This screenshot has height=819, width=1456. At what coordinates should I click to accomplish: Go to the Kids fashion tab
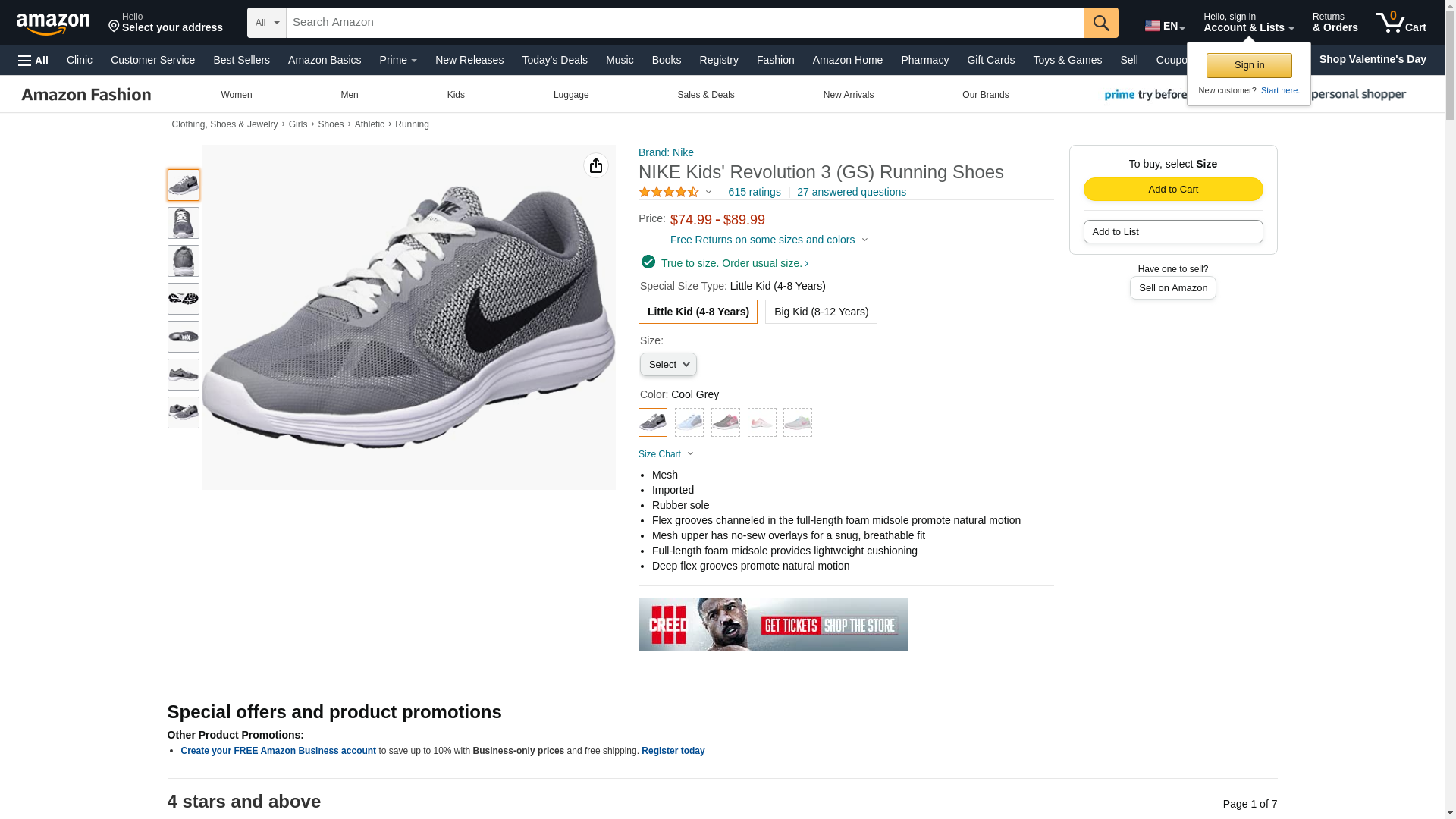point(456,95)
